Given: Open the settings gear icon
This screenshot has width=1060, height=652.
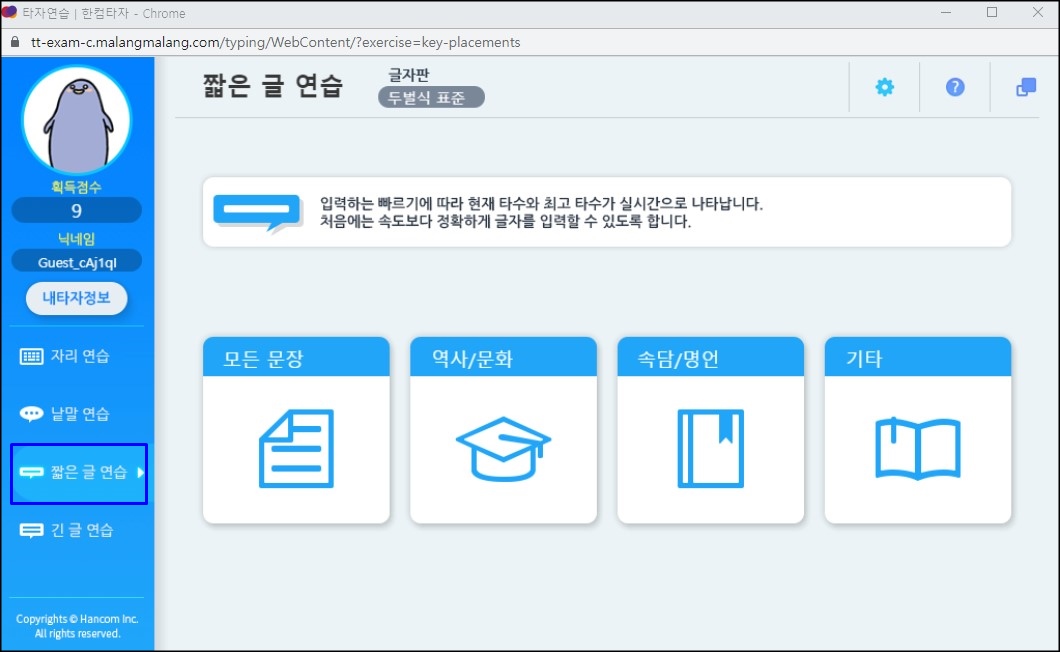Looking at the screenshot, I should coord(884,87).
